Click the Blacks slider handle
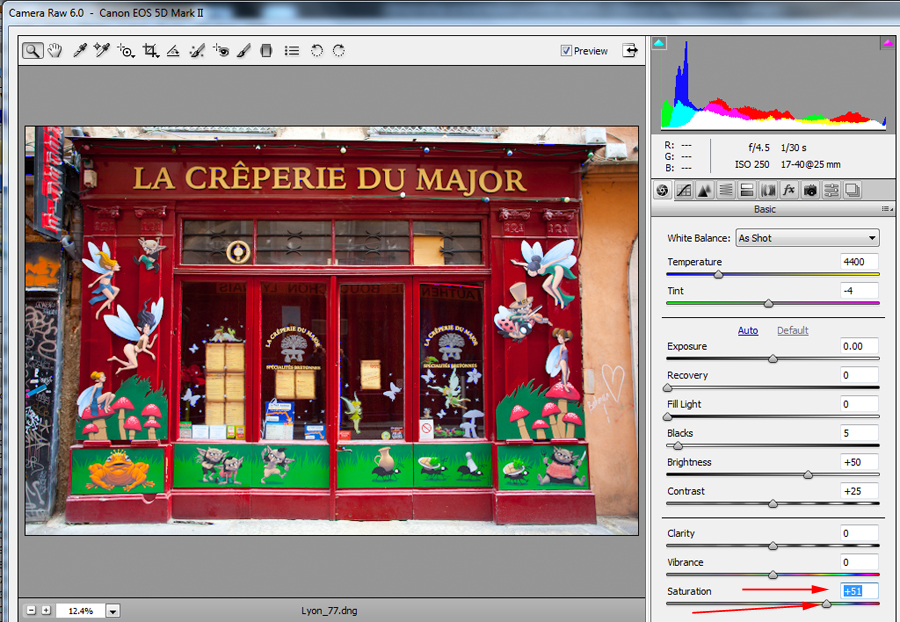Screen dimensions: 900x622 point(678,446)
